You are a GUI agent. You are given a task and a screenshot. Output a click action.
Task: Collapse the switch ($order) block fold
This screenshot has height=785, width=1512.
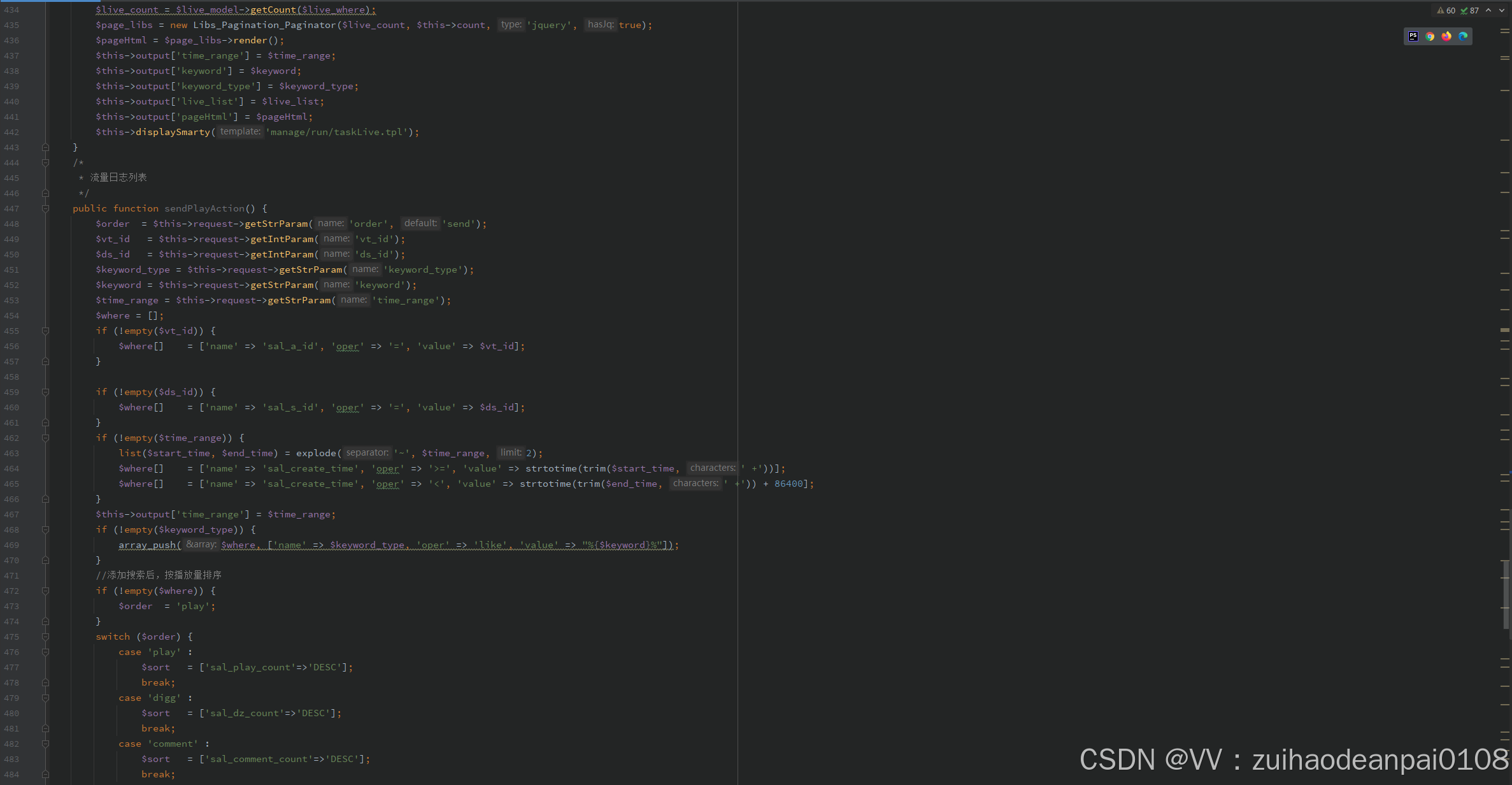[45, 637]
